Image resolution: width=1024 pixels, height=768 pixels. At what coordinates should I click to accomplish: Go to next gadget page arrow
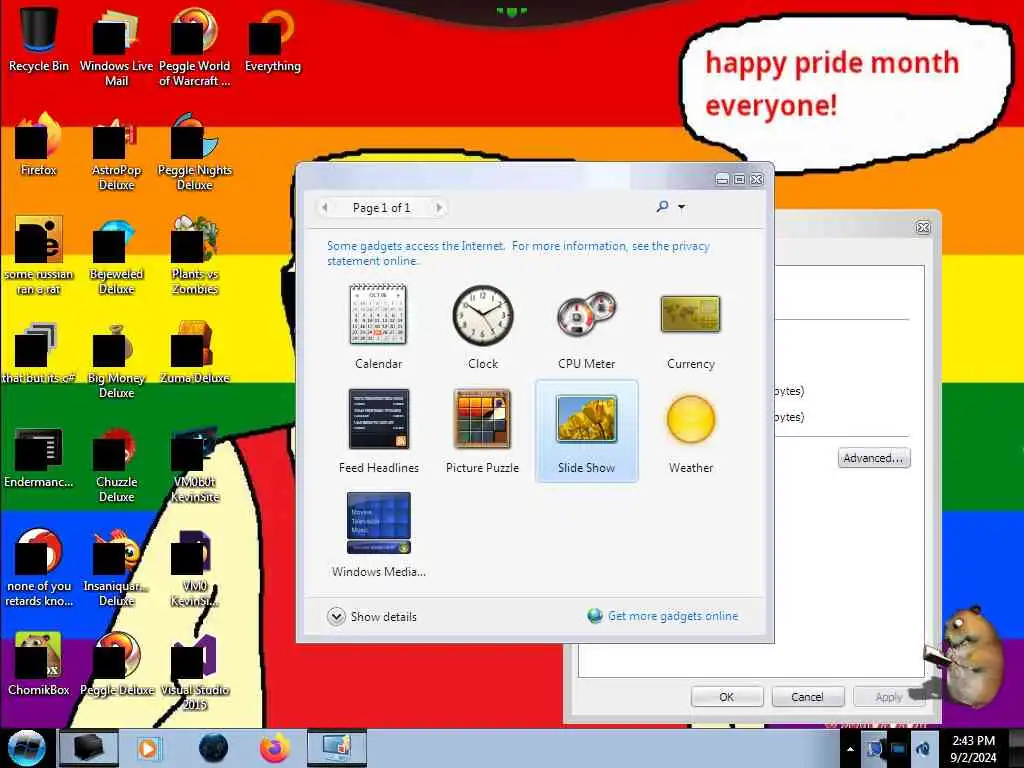(x=439, y=208)
